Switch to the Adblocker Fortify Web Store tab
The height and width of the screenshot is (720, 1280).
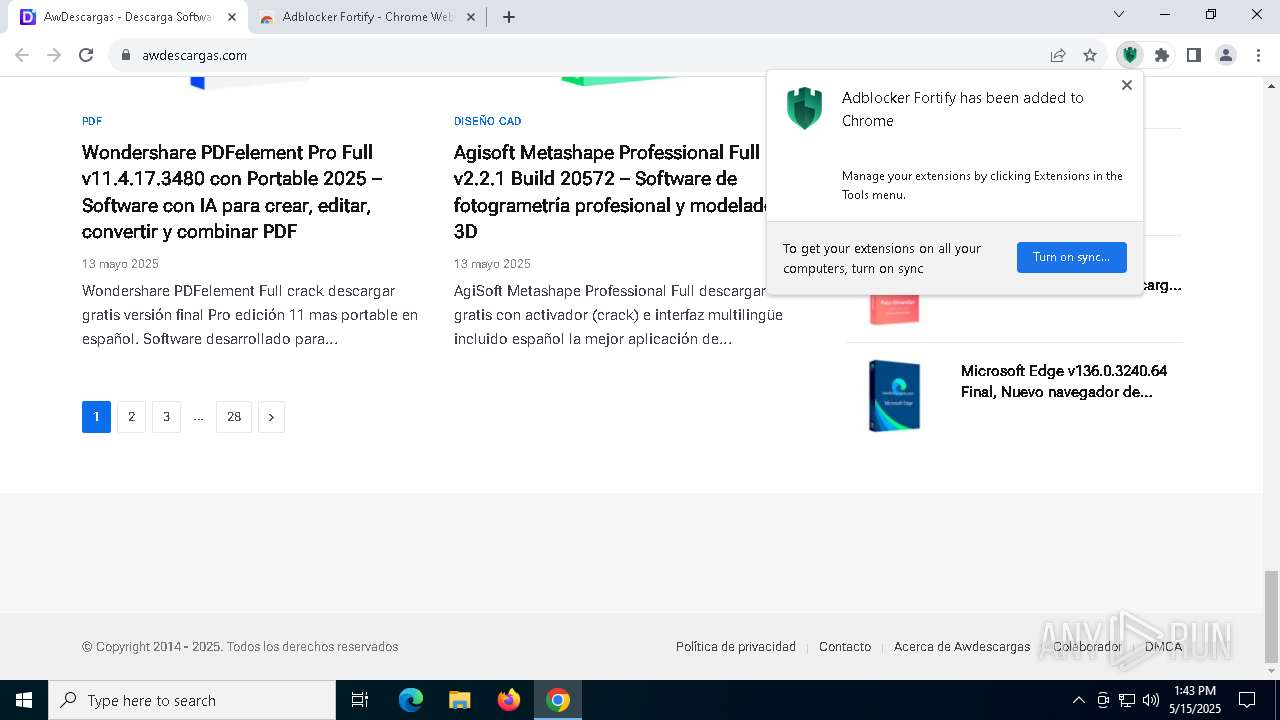[x=367, y=17]
